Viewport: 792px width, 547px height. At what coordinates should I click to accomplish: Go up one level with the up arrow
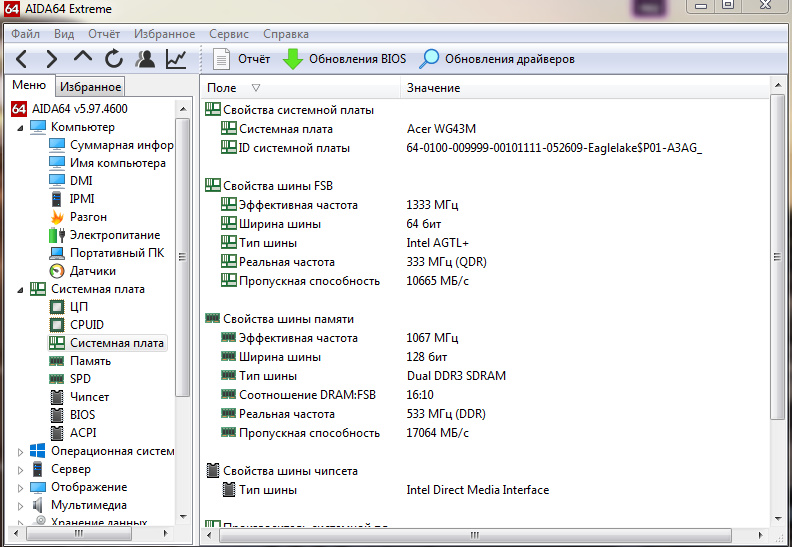(83, 58)
